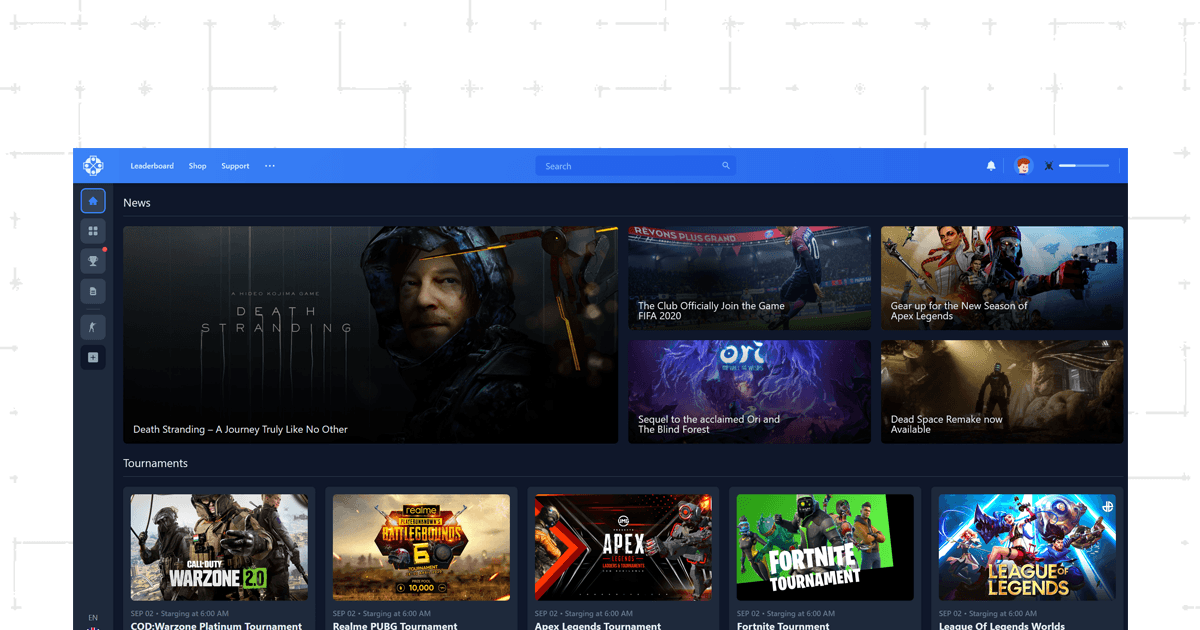Viewport: 1200px width, 630px height.
Task: Click the rank emblem beside progress bar
Action: pos(1049,166)
